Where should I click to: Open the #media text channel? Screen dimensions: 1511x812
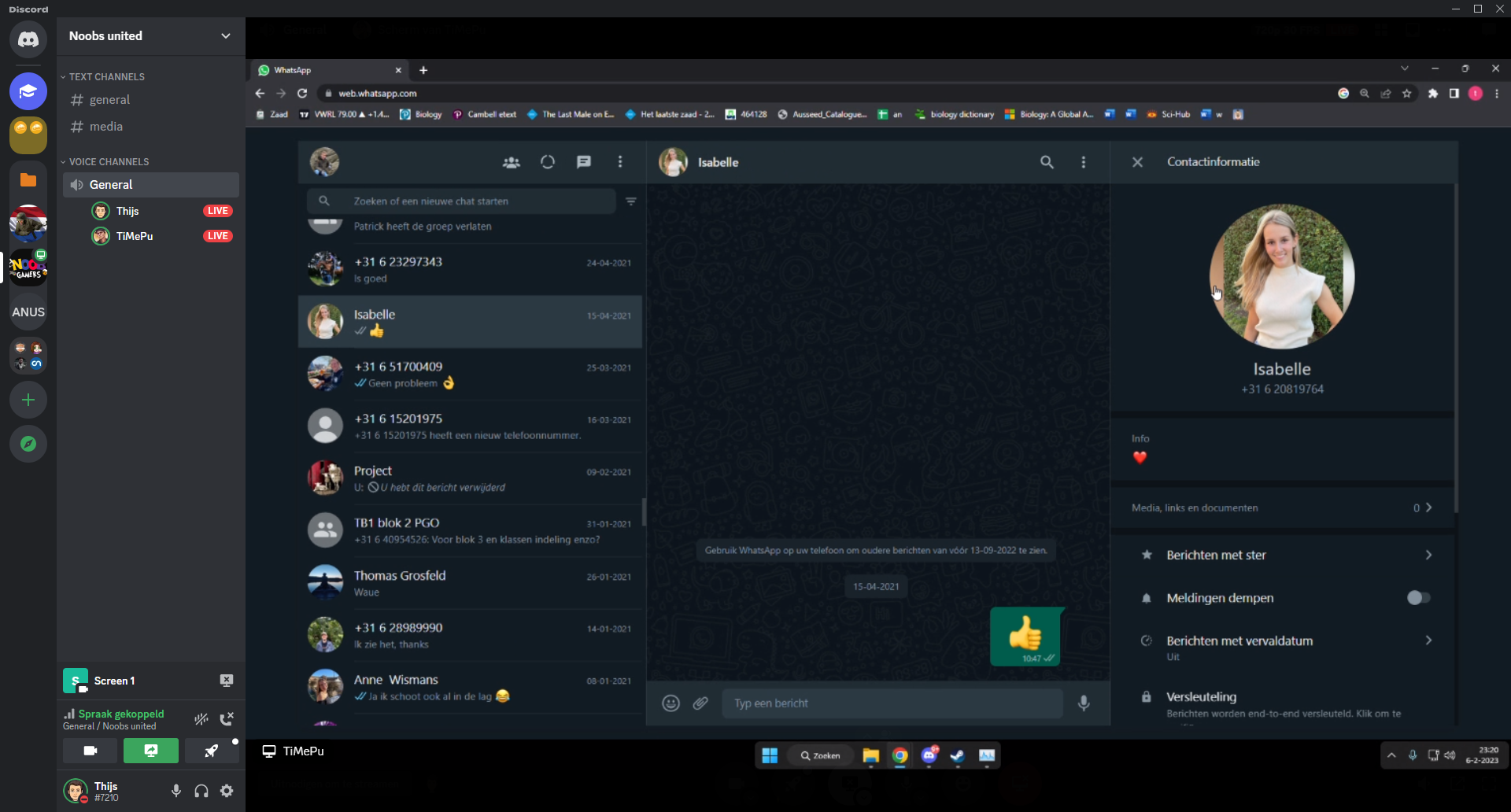(x=105, y=127)
